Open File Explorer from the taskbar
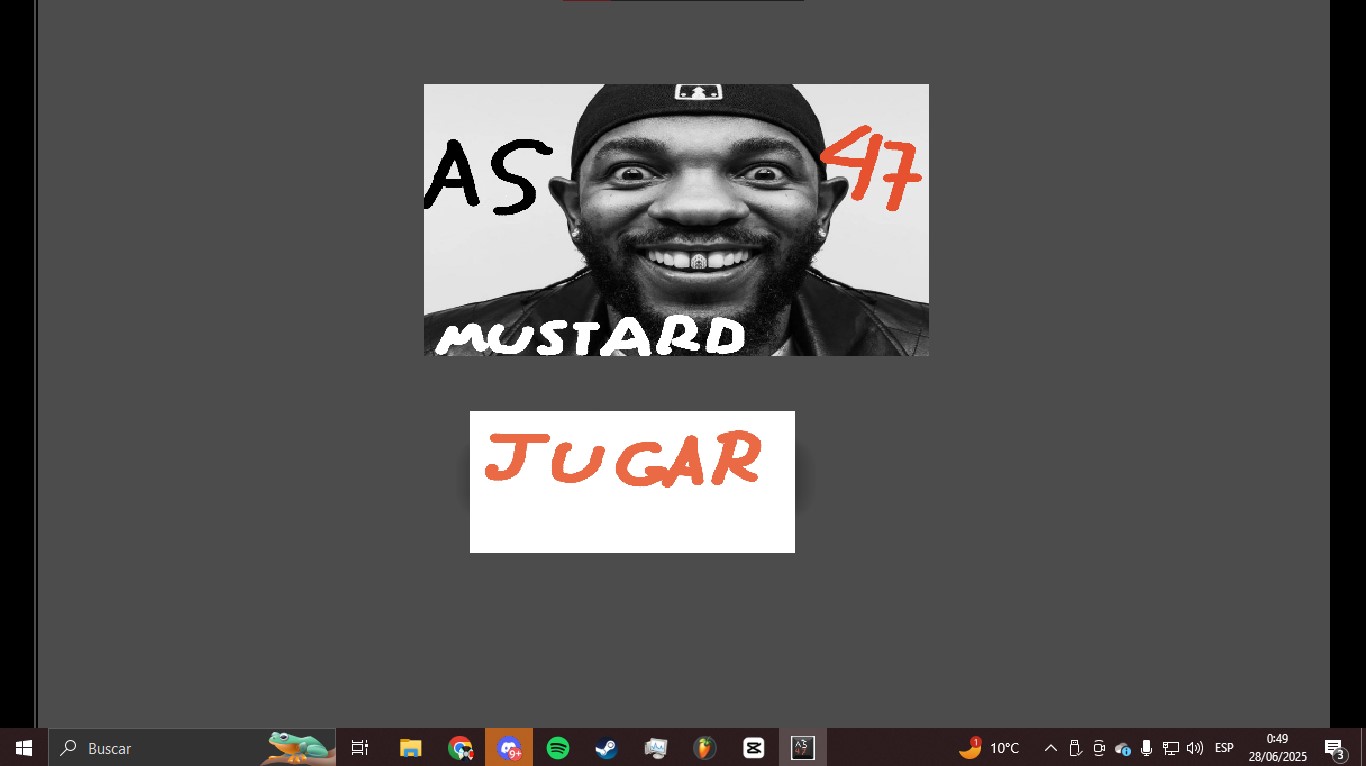 pos(410,748)
